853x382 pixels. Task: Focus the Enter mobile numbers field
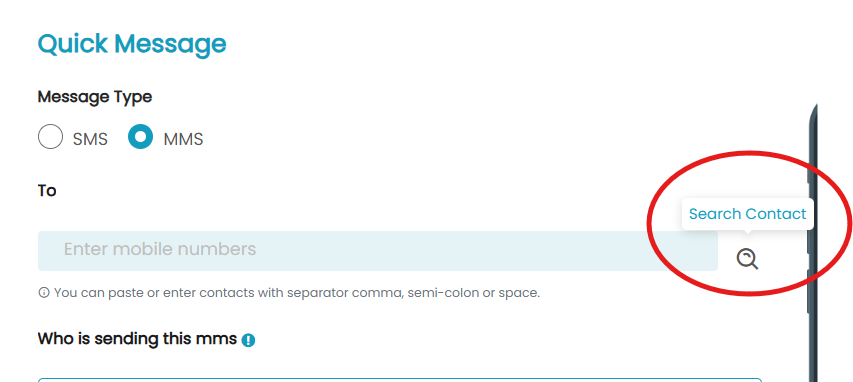tap(378, 251)
